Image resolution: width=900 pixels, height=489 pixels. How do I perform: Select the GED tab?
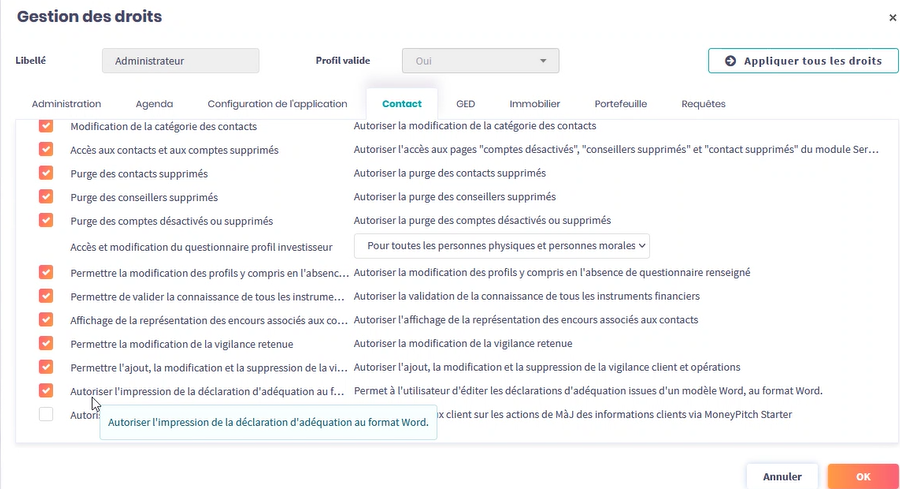pyautogui.click(x=465, y=104)
